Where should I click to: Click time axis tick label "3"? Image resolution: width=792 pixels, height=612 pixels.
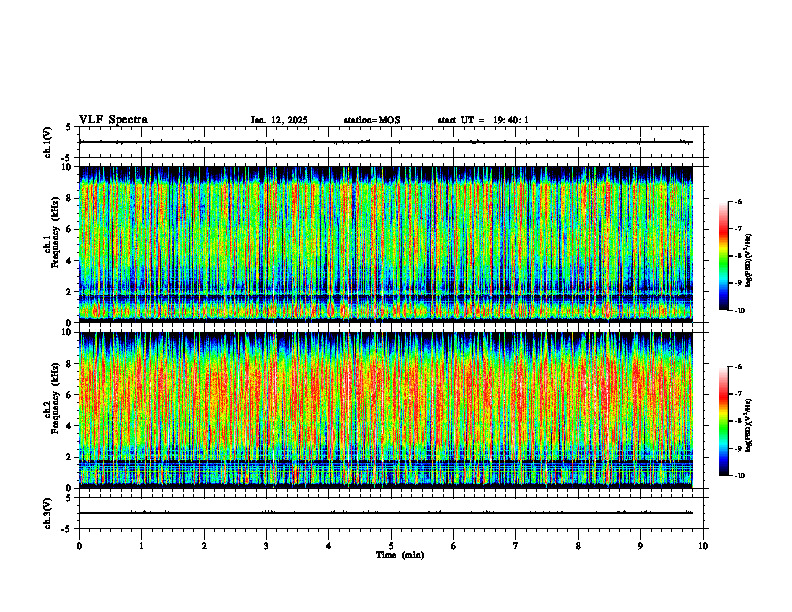266,546
